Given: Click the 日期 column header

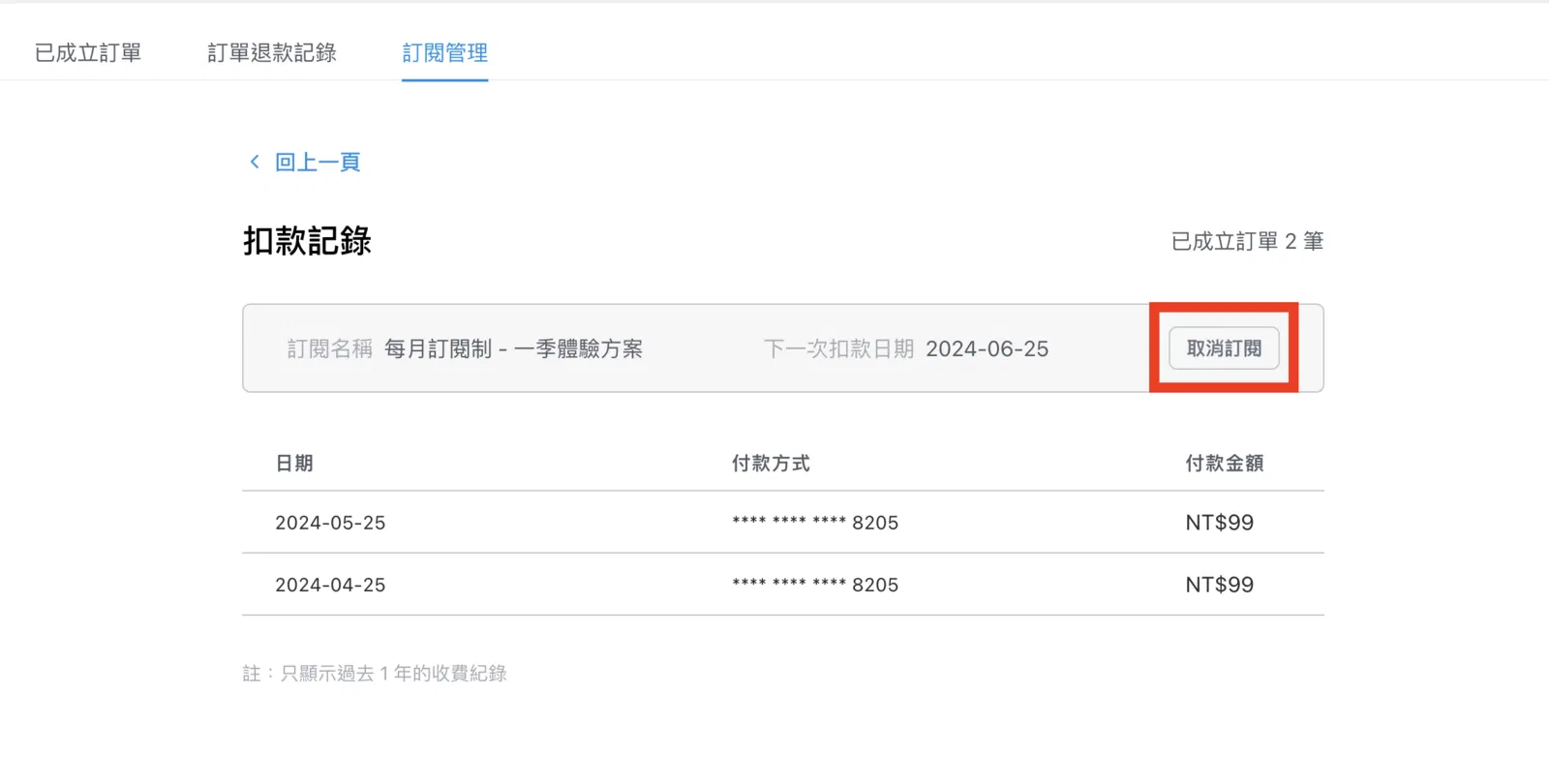Looking at the screenshot, I should [x=294, y=463].
